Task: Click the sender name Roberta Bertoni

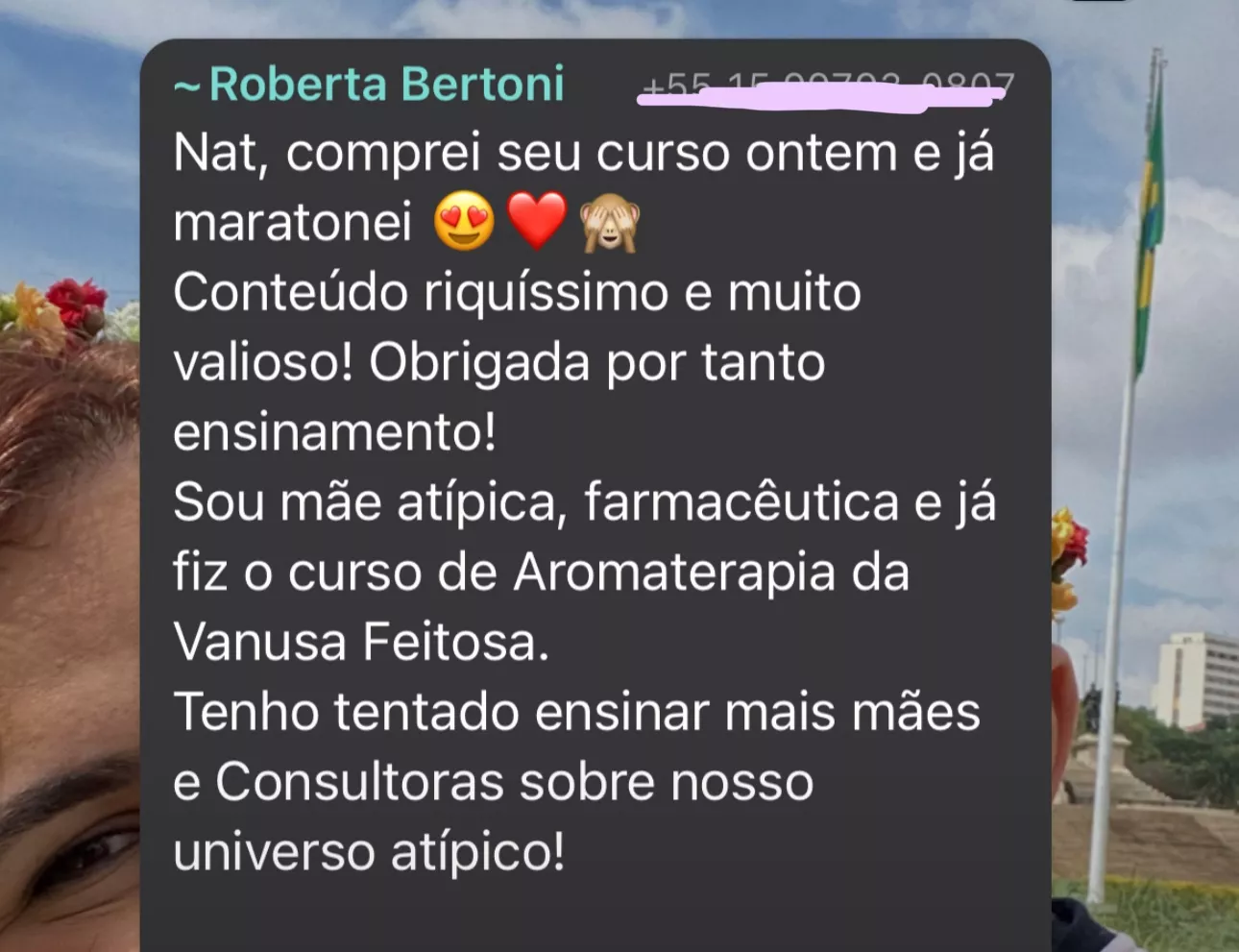Action: tap(386, 85)
